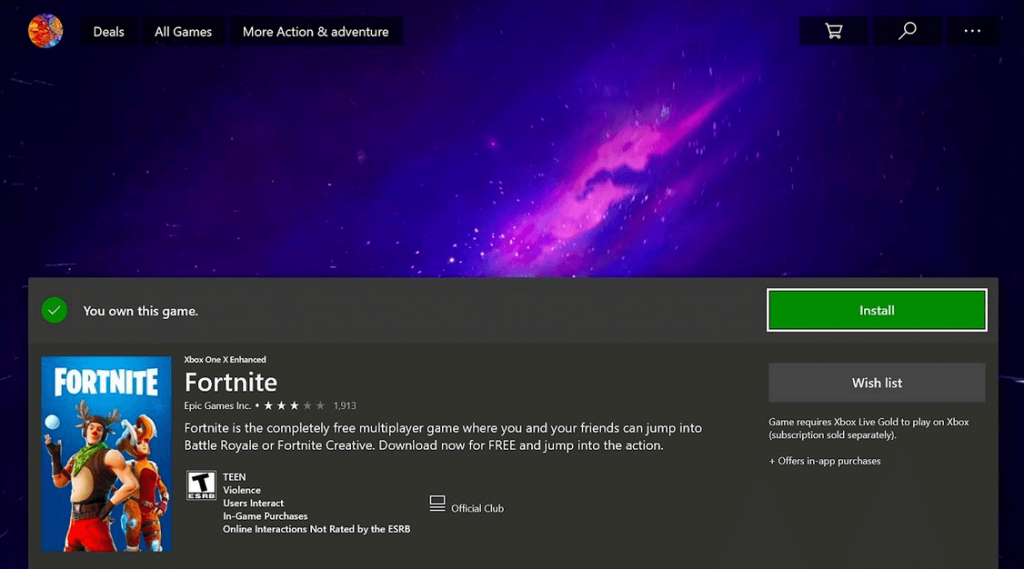The height and width of the screenshot is (569, 1024).
Task: Click the Fortnite game title
Action: (231, 382)
